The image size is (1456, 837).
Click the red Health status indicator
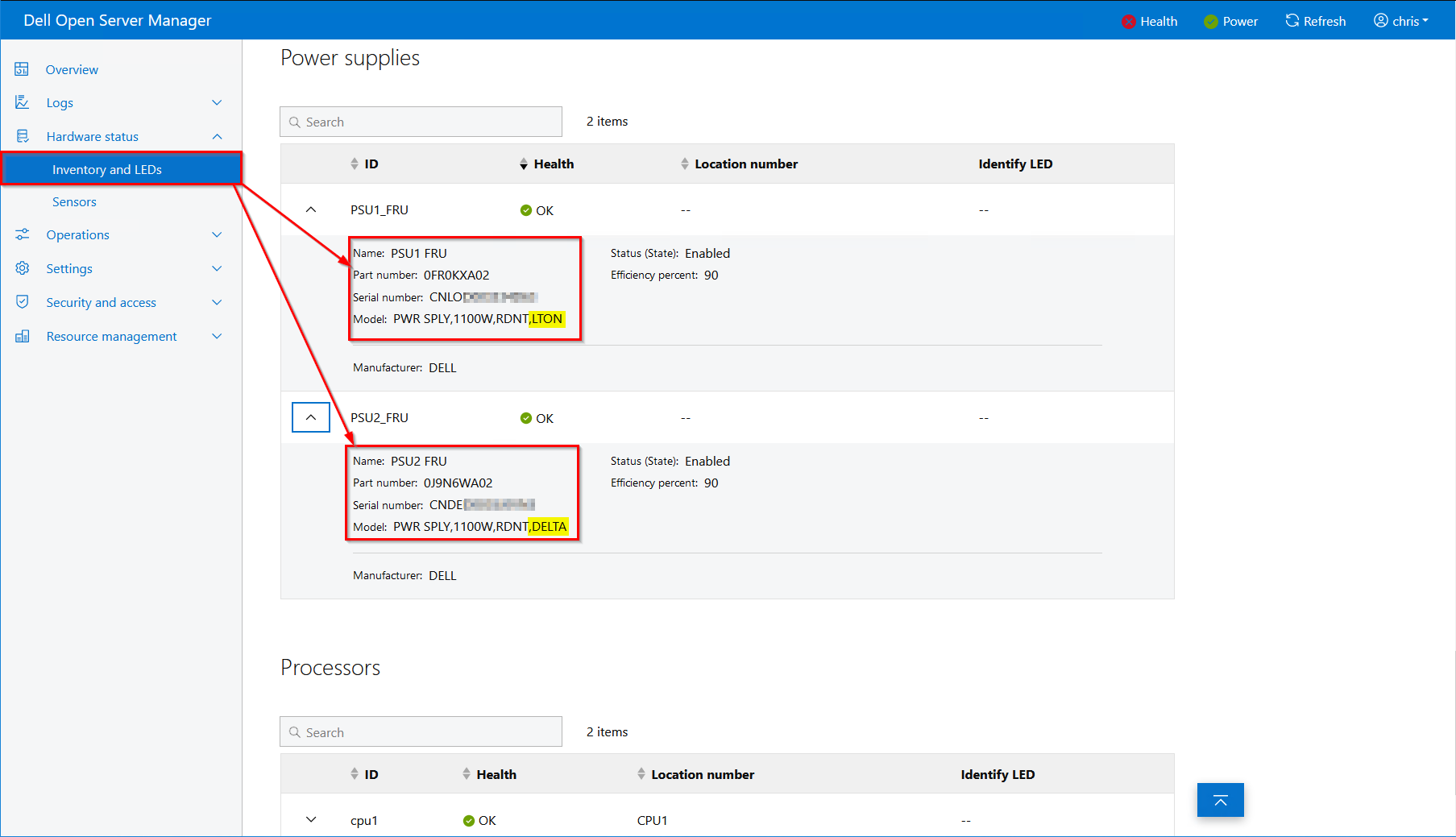1128,22
